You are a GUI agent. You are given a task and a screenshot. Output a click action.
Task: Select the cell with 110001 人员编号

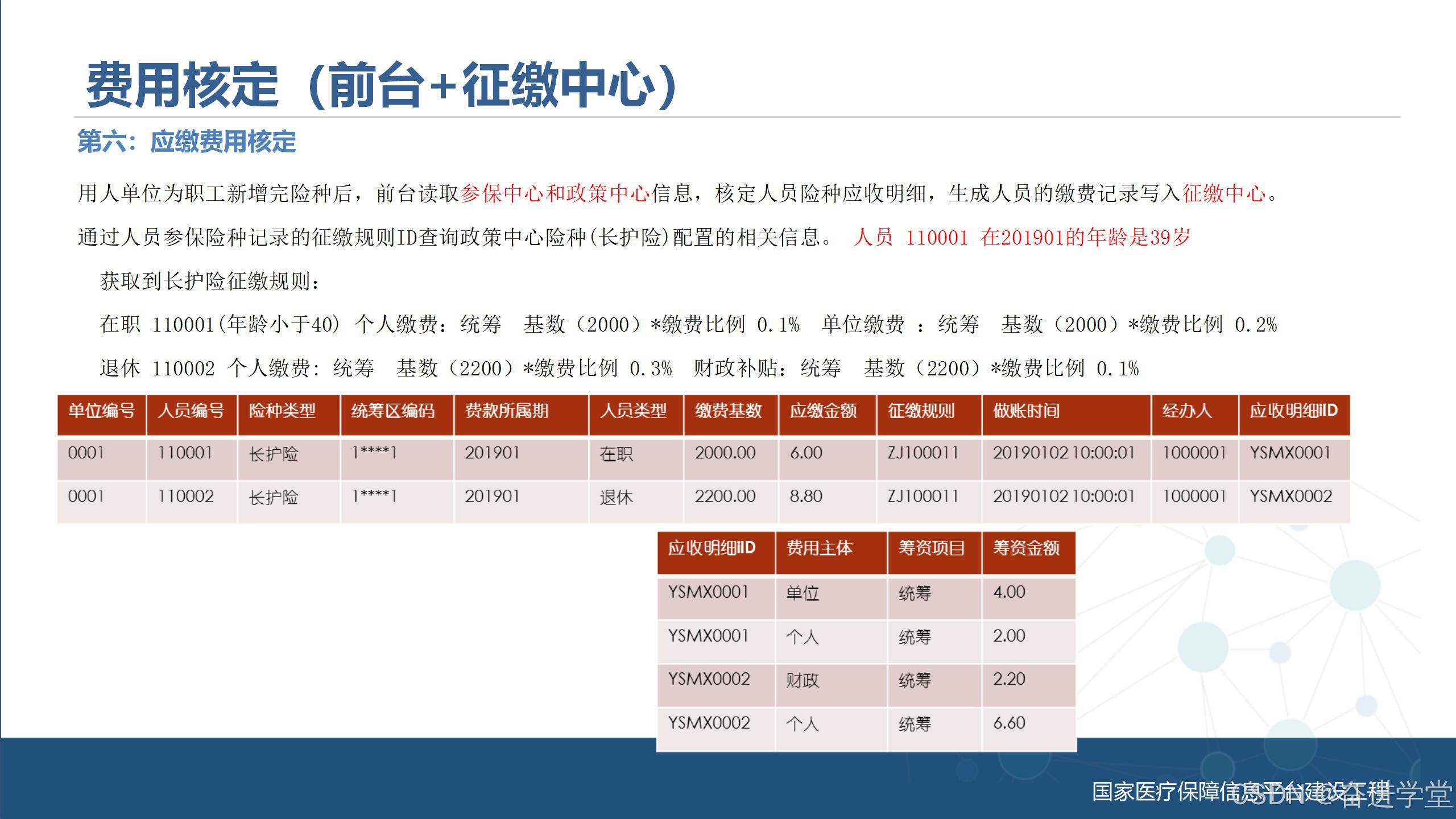pyautogui.click(x=185, y=453)
